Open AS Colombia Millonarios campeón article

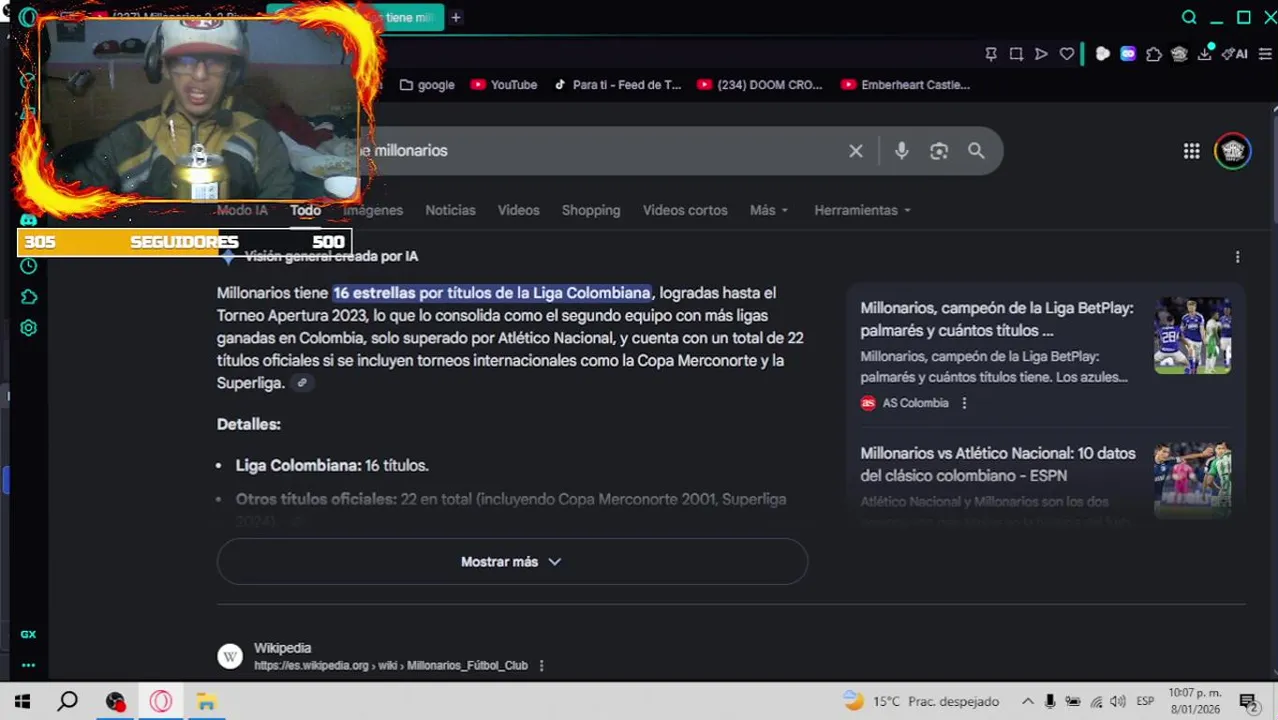click(997, 319)
